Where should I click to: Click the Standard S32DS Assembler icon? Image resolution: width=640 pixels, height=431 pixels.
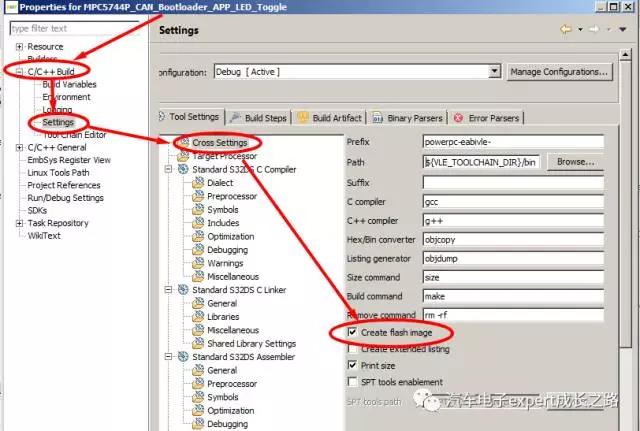click(183, 356)
